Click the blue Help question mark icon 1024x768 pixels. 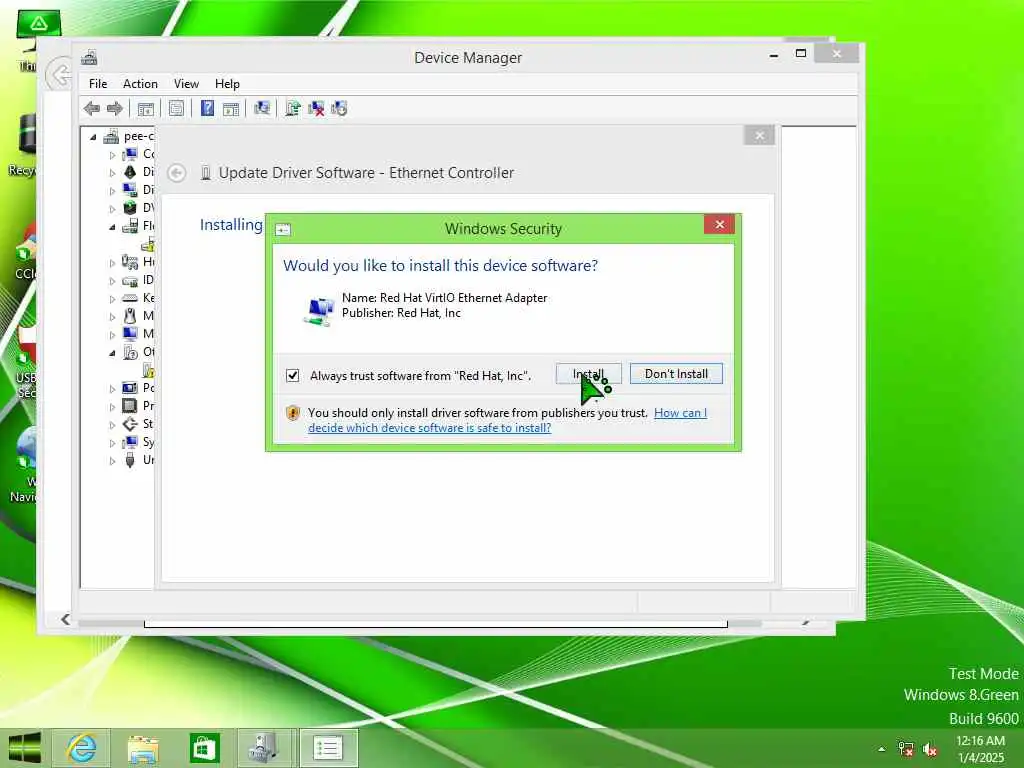207,108
